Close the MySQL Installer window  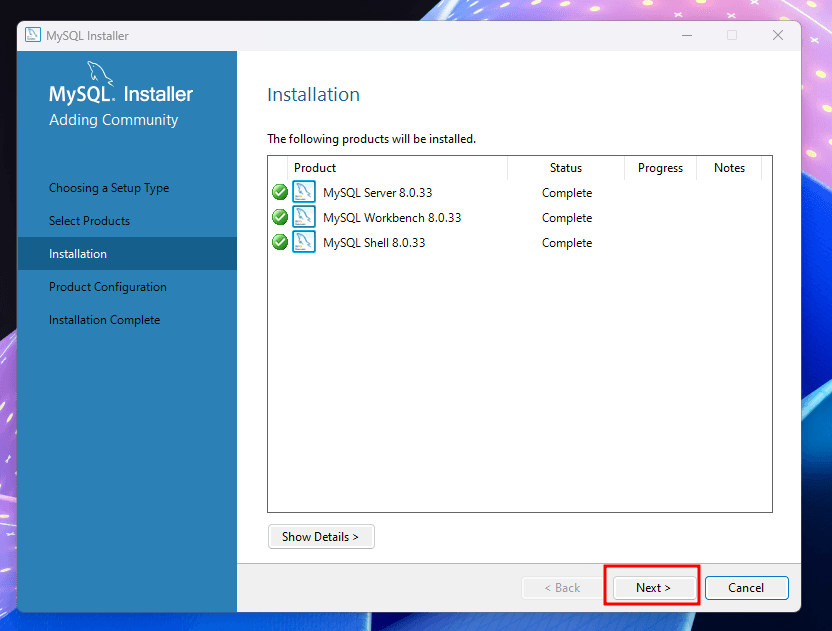click(x=778, y=36)
